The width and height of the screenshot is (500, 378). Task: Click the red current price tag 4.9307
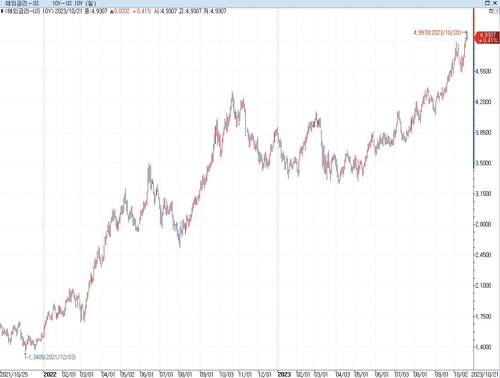487,37
